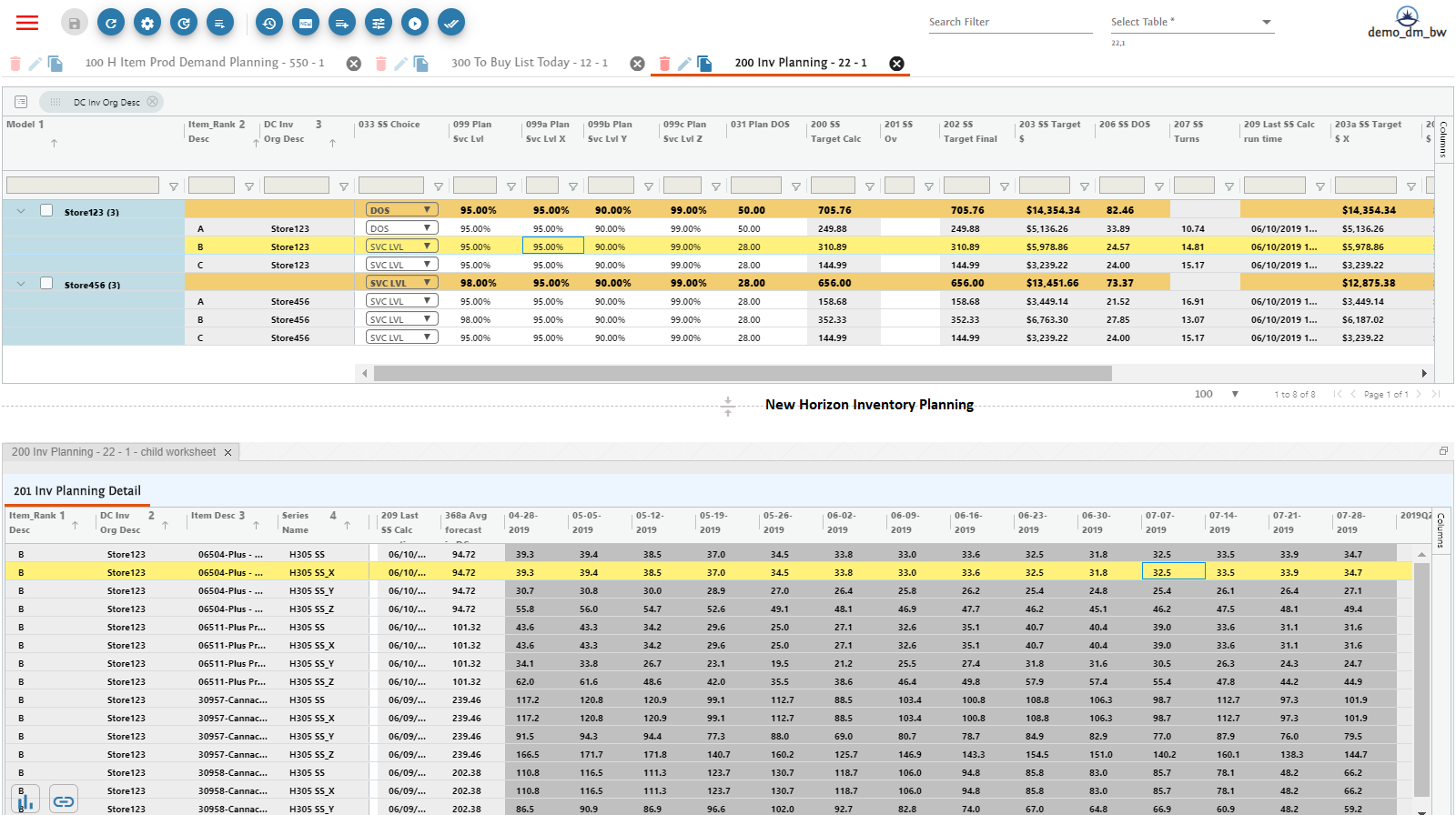Screen dimensions: 1456x815
Task: Open the Select Table dropdown
Action: pos(1266,22)
